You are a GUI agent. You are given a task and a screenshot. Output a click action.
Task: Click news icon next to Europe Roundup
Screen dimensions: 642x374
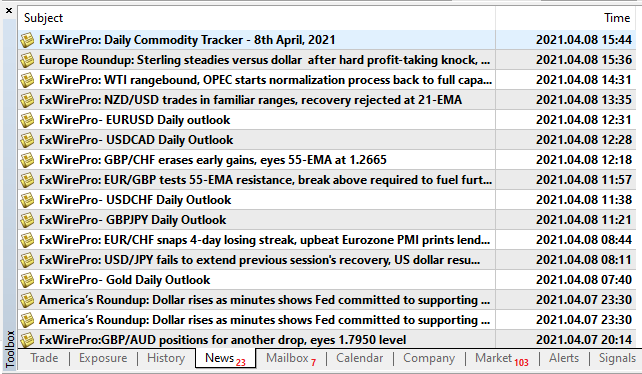coord(27,60)
